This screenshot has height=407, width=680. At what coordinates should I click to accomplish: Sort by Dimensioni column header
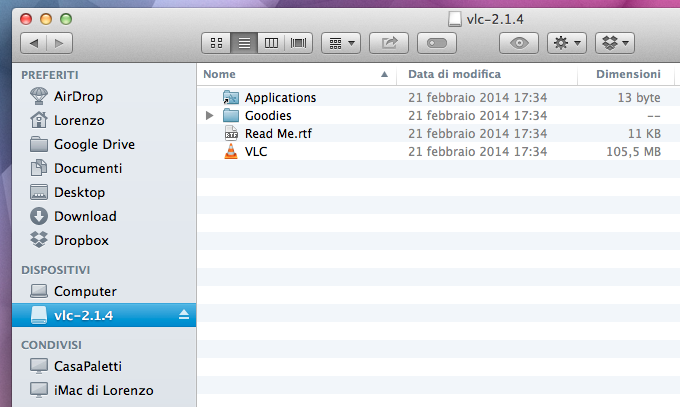click(x=626, y=74)
